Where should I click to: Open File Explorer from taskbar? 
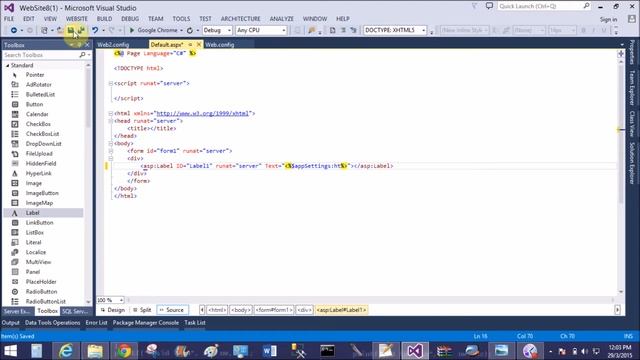coord(95,351)
